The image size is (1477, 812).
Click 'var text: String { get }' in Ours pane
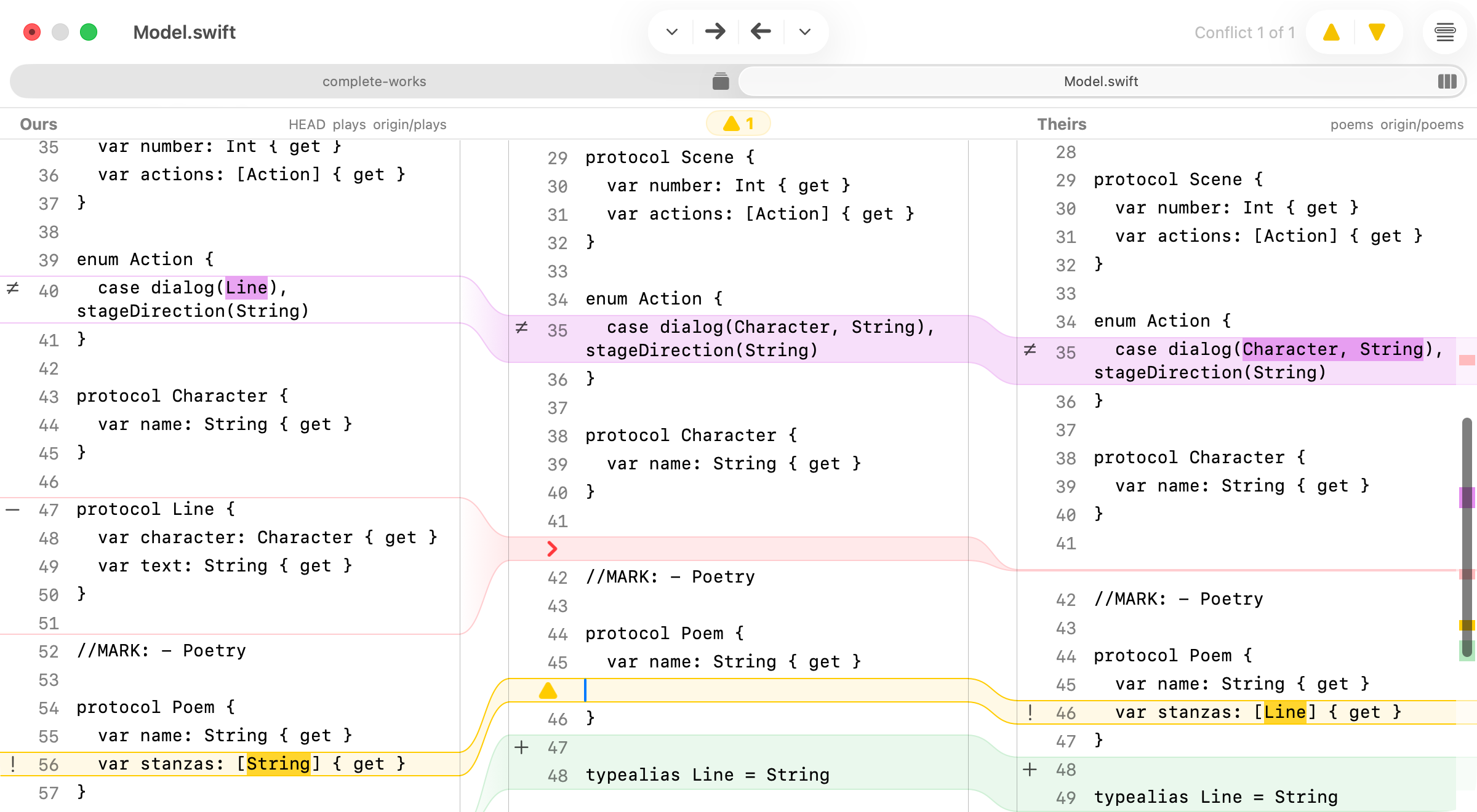point(225,565)
